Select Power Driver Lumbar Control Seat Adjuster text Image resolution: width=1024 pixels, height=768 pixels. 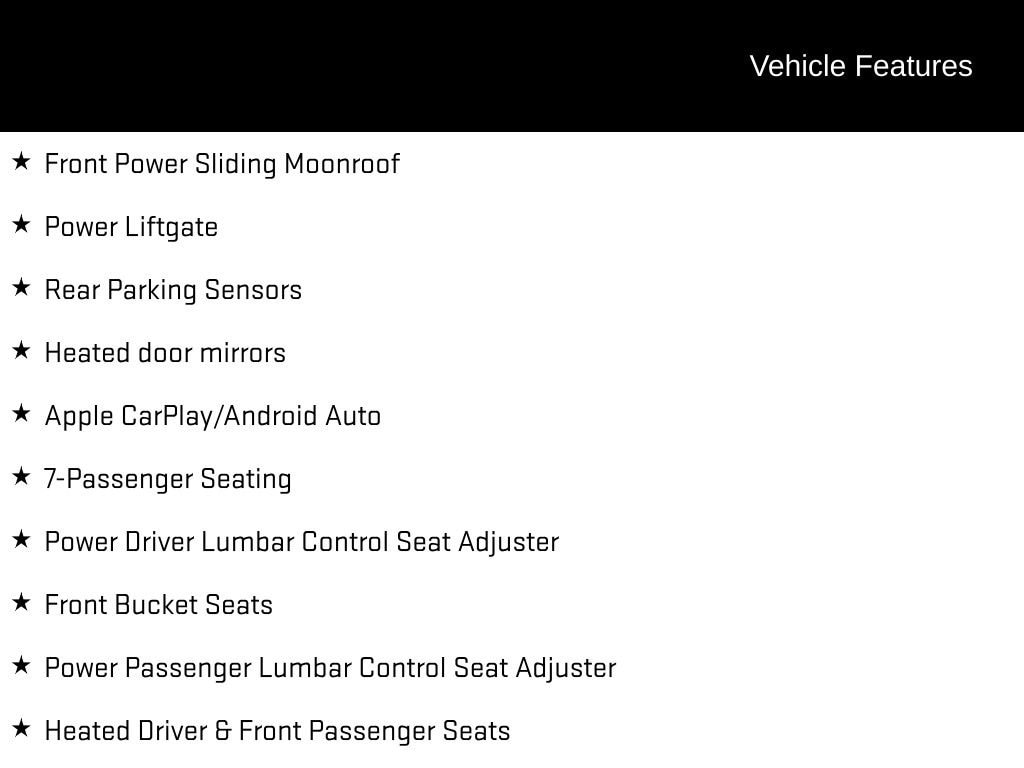(301, 542)
